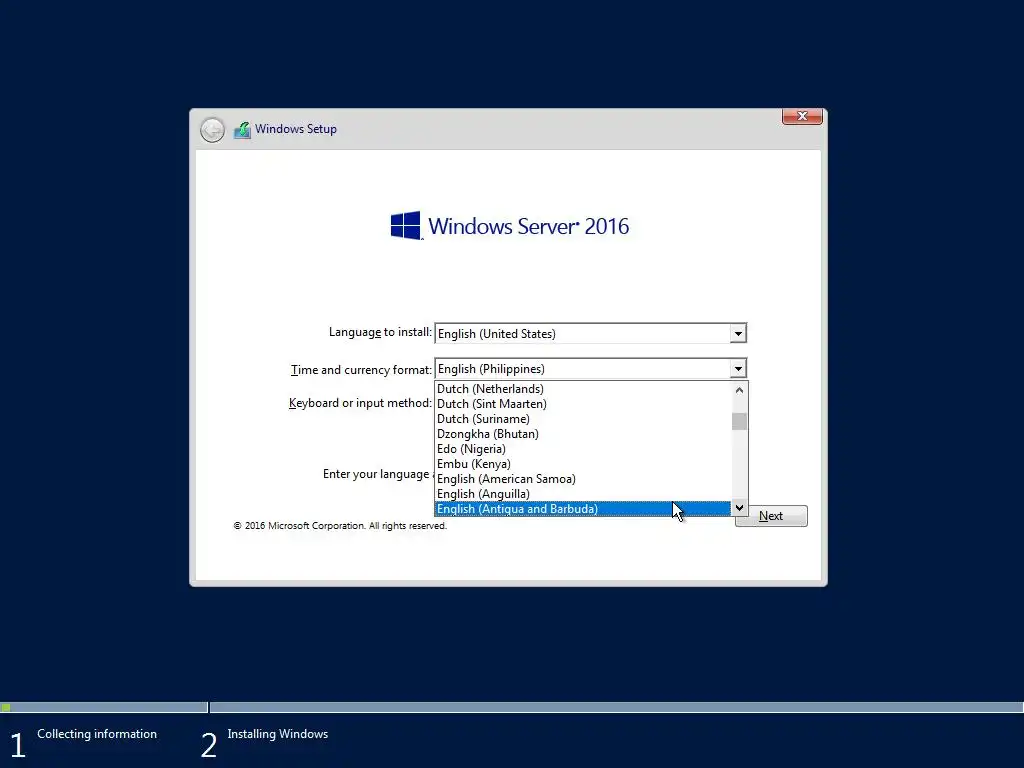Click the list scroll down arrow

[x=739, y=507]
